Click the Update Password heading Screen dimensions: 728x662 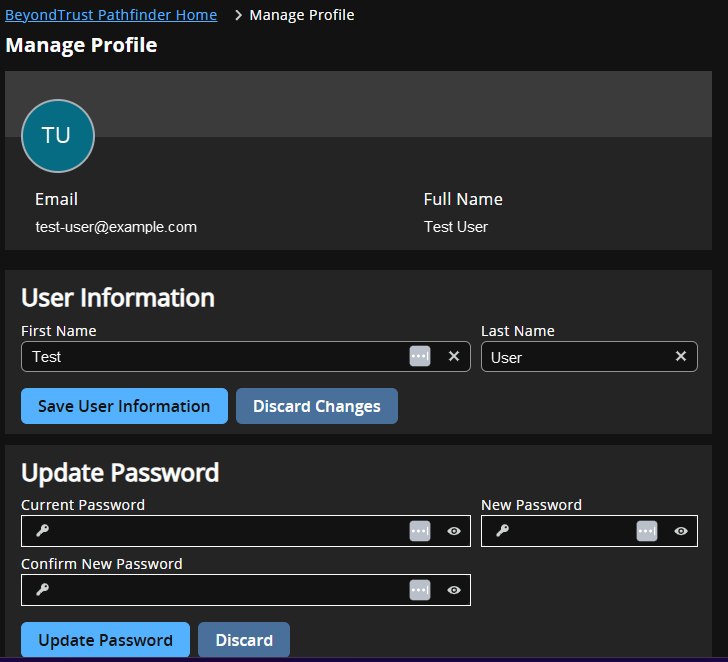click(120, 473)
